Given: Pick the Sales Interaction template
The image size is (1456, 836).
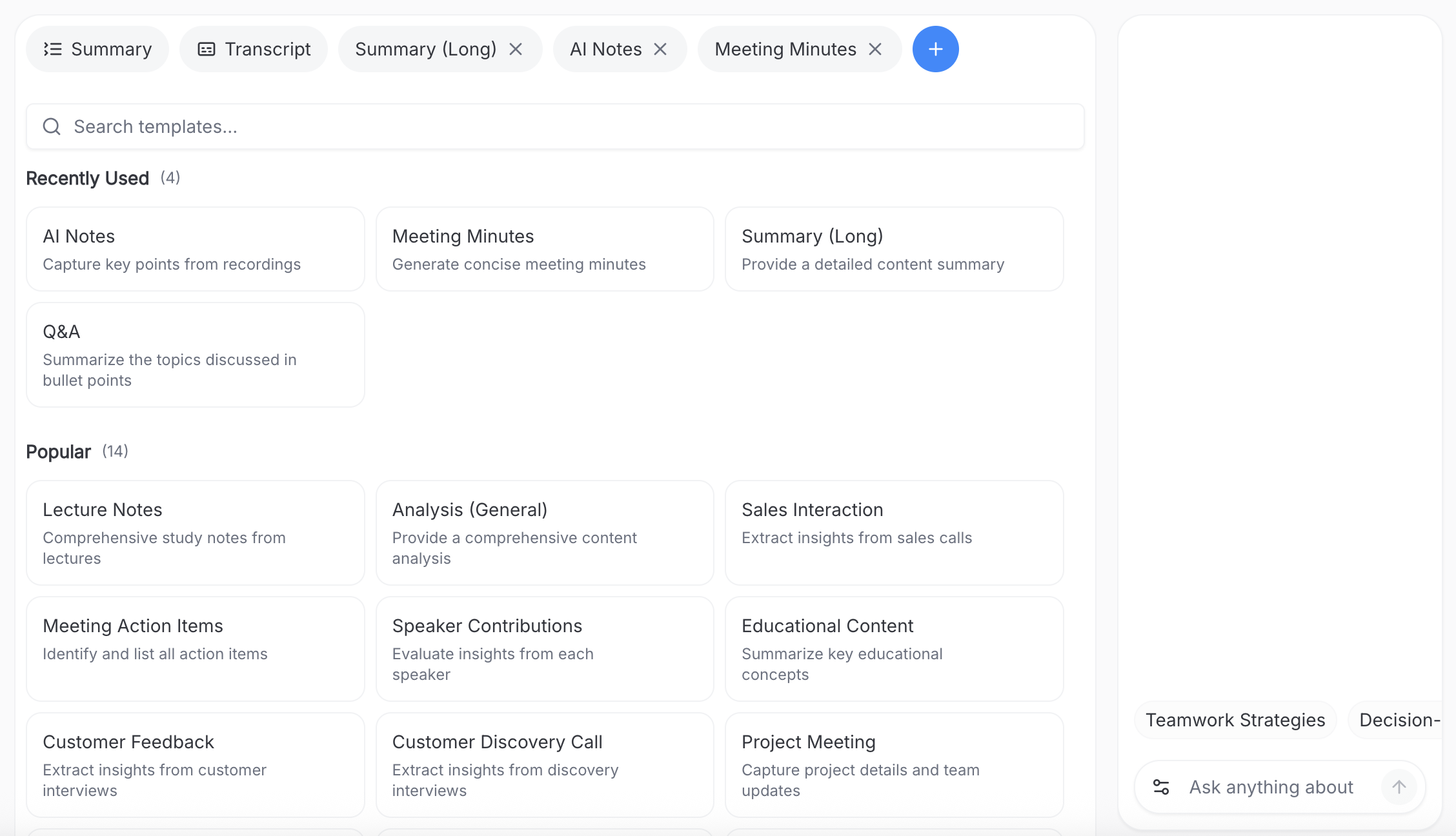Looking at the screenshot, I should (x=894, y=533).
